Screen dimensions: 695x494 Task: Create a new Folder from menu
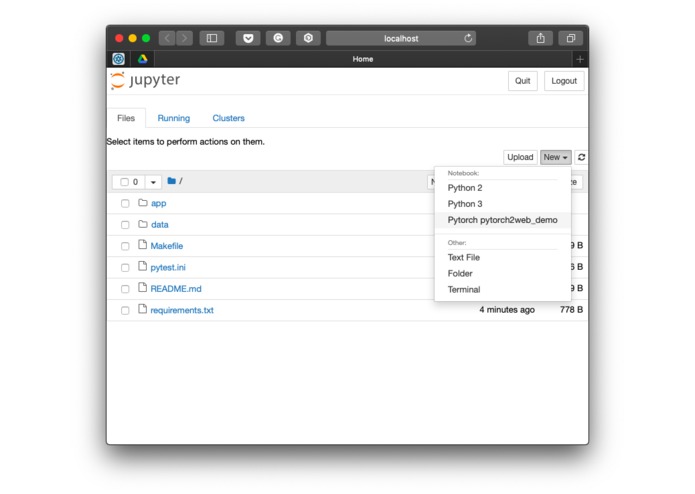tap(503, 273)
